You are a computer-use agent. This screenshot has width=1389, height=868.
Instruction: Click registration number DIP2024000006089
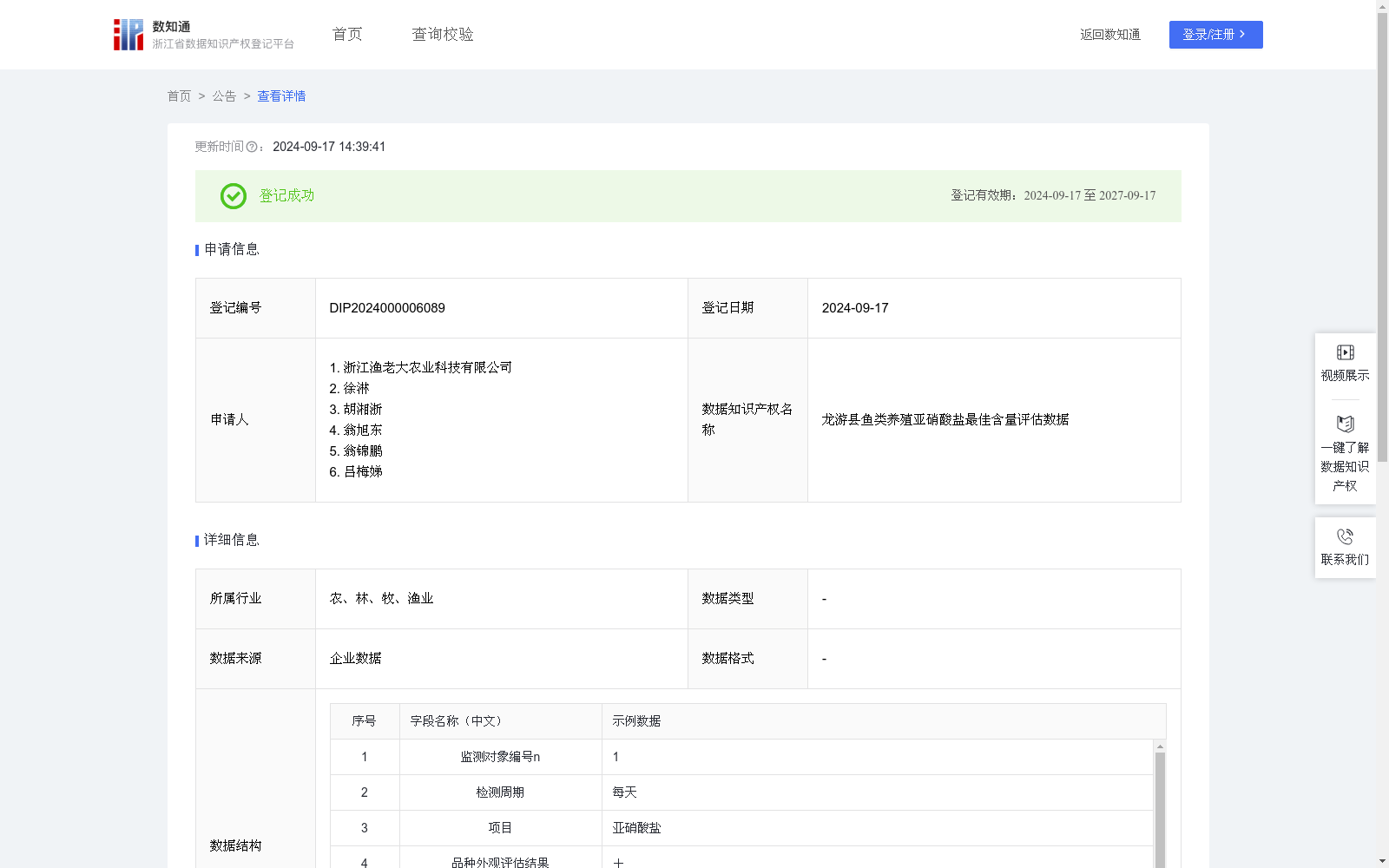[x=387, y=308]
